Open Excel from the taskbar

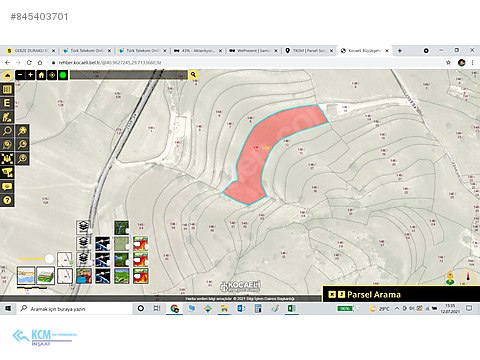click(x=292, y=309)
